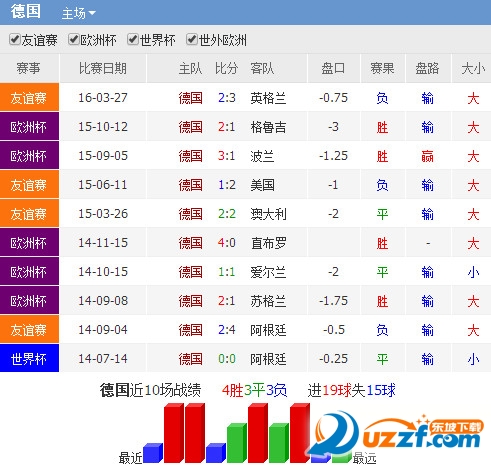Select 欧洲杯 tag on 15-09-05 row
Screen dimensions: 491x472
tap(29, 155)
